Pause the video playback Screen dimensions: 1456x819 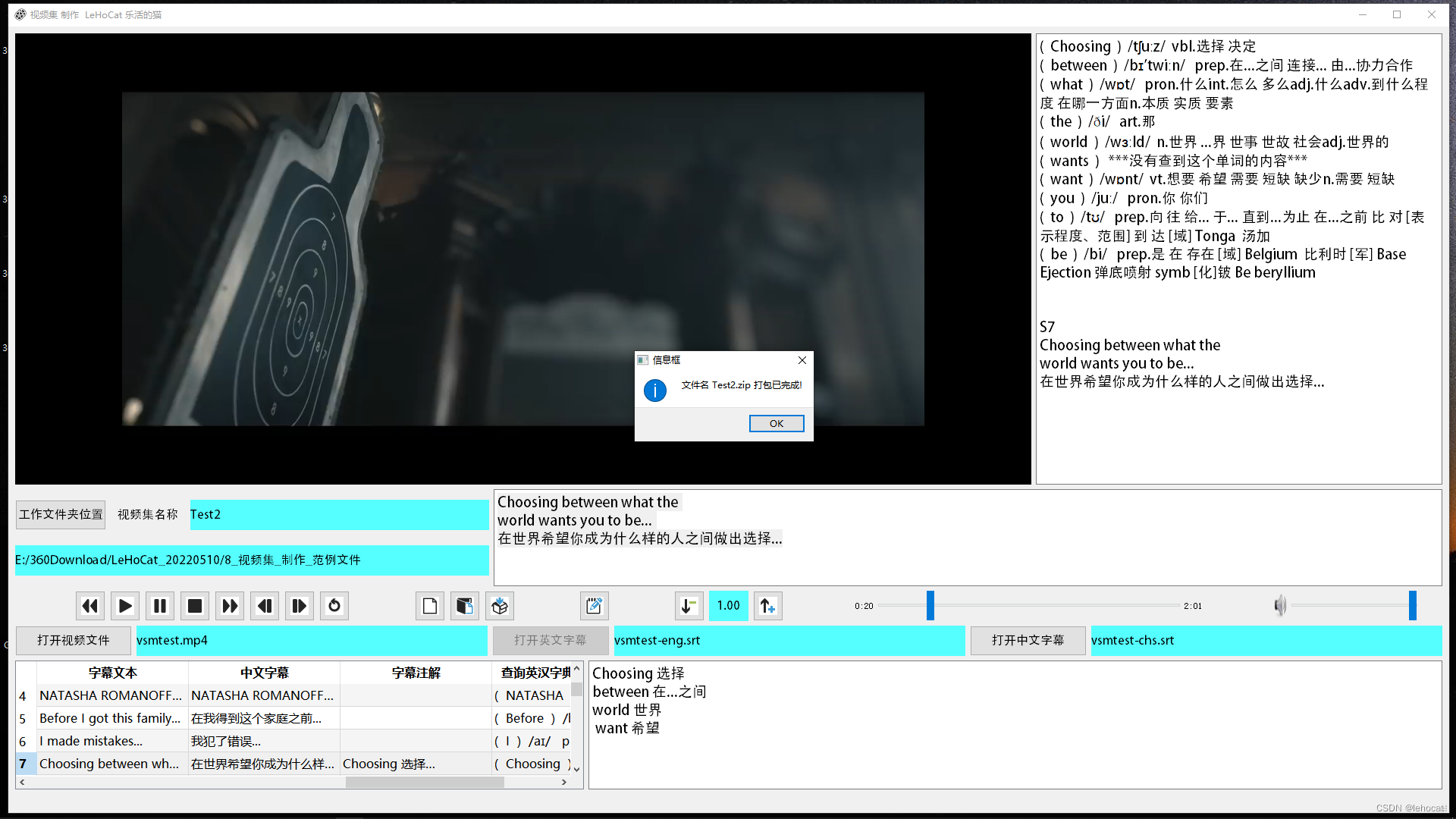[160, 606]
